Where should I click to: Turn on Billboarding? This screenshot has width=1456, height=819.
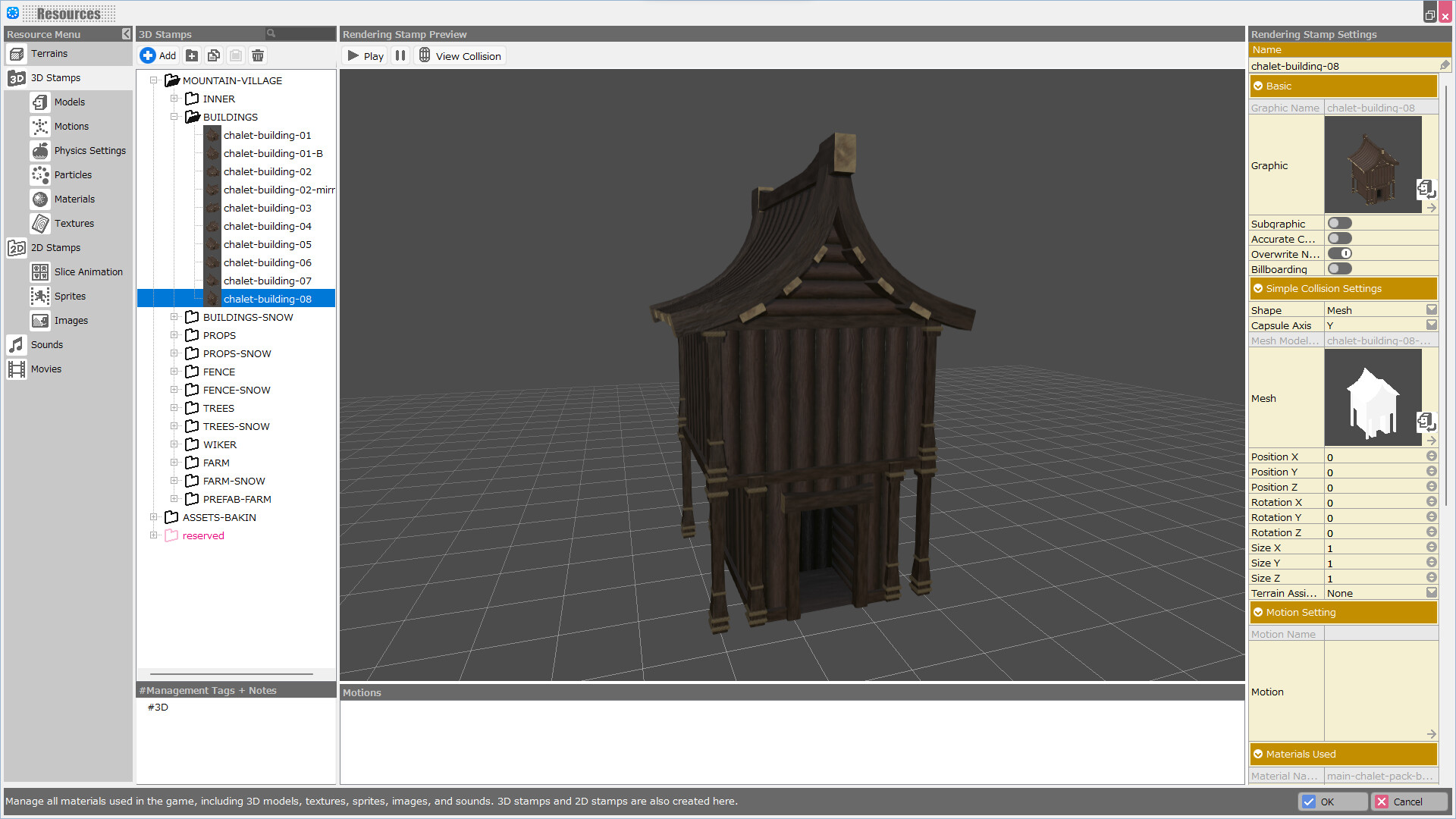(x=1340, y=268)
